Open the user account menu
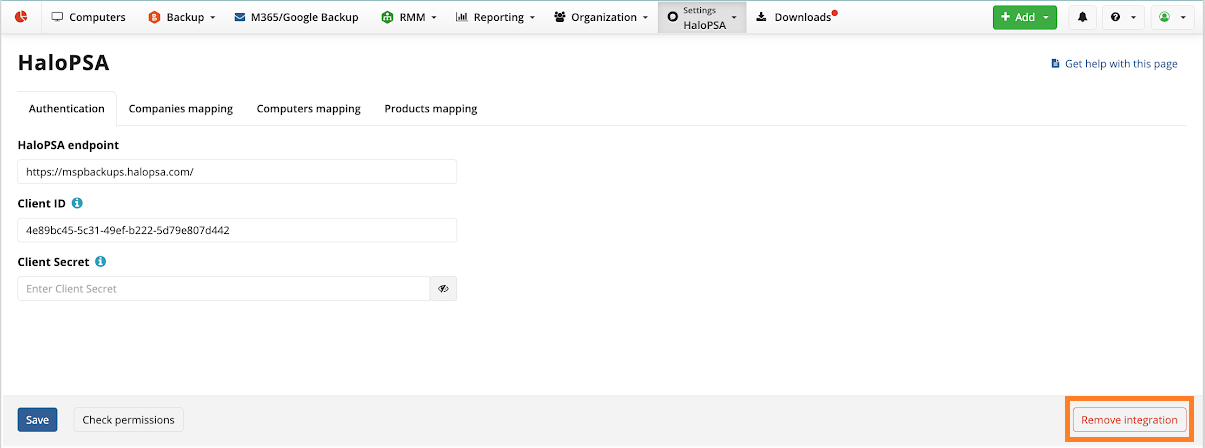This screenshot has height=448, width=1205. tap(1172, 17)
